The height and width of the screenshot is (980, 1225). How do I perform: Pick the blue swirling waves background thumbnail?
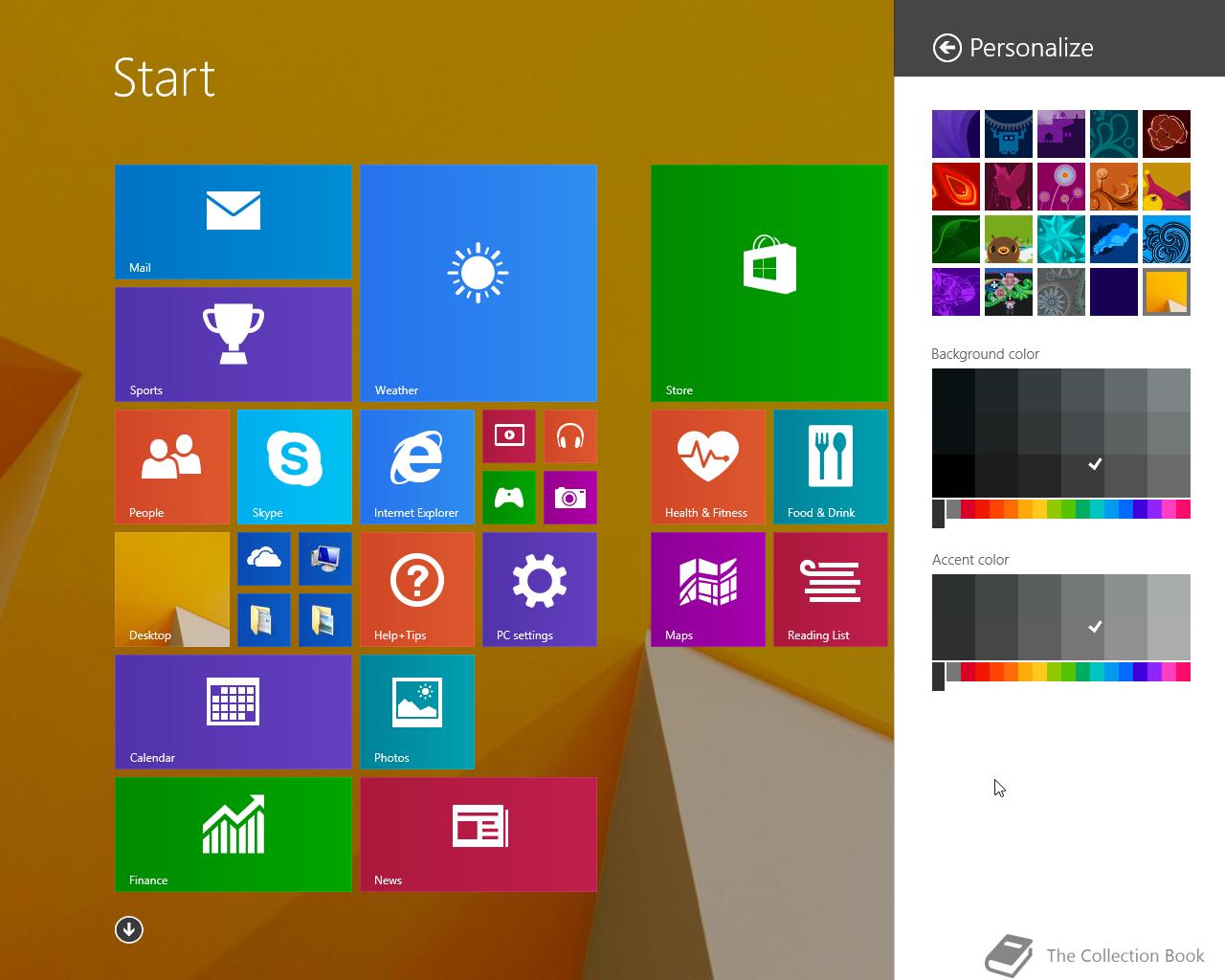point(1167,239)
